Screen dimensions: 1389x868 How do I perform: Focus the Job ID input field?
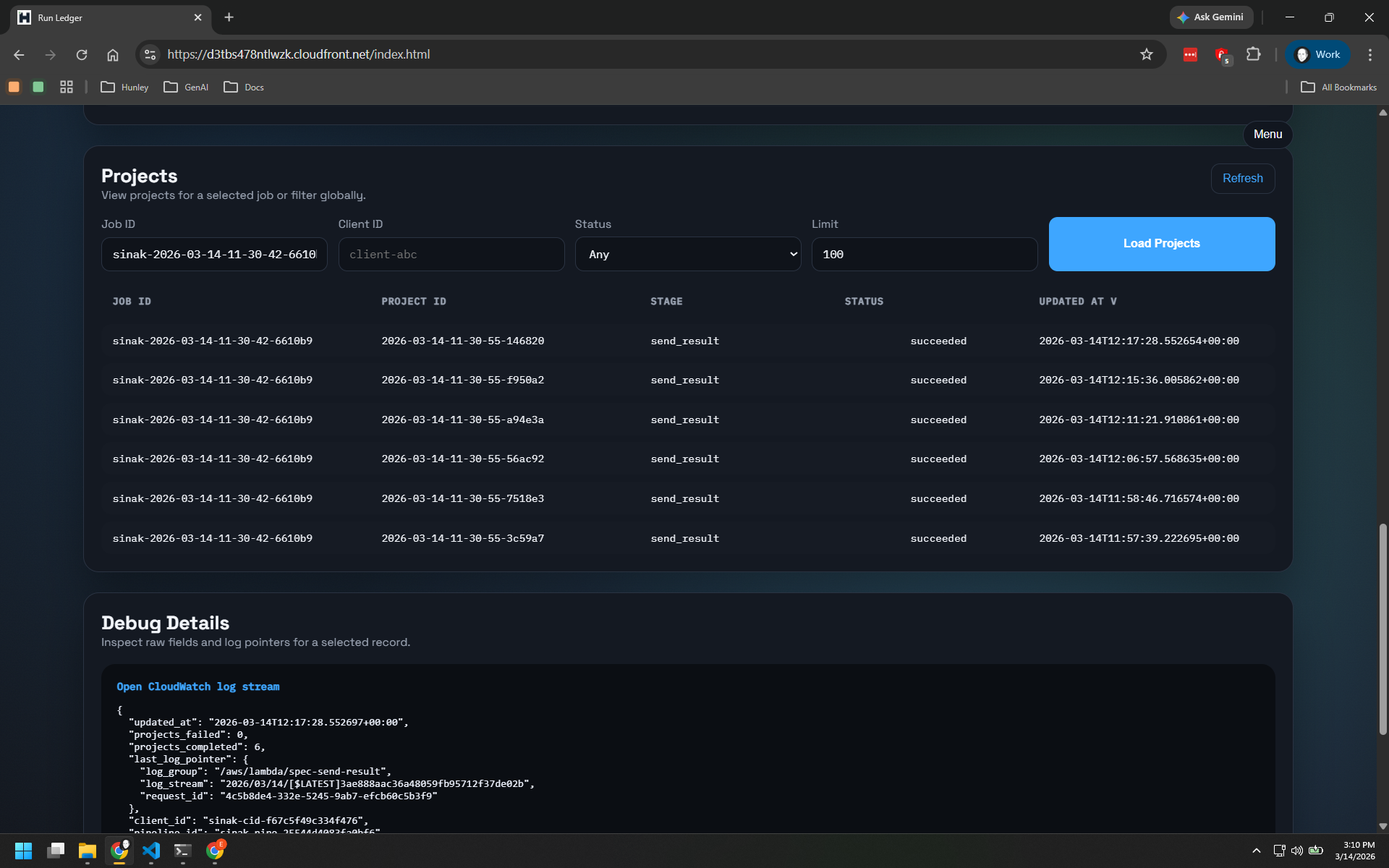tap(214, 255)
